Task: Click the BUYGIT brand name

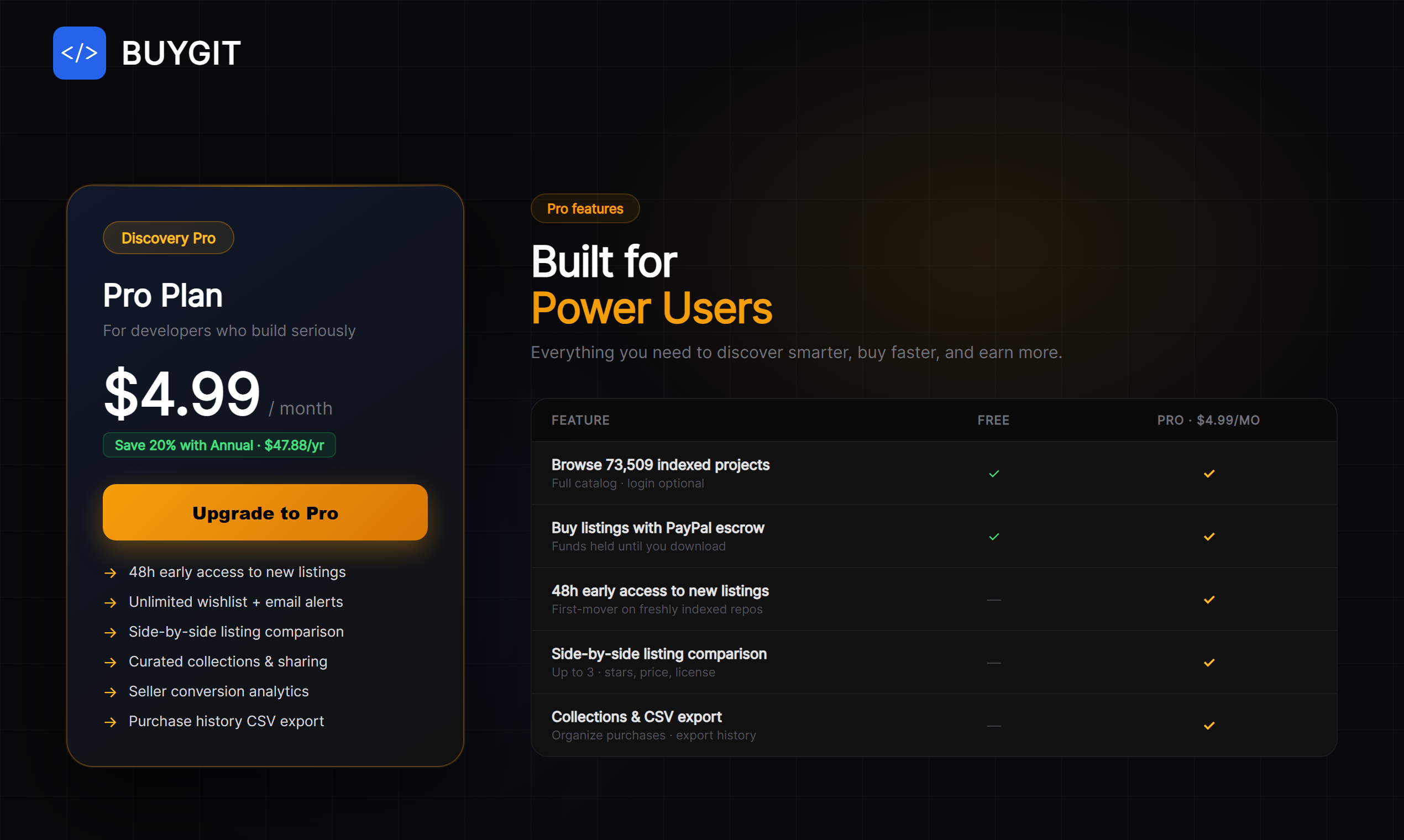Action: click(181, 53)
